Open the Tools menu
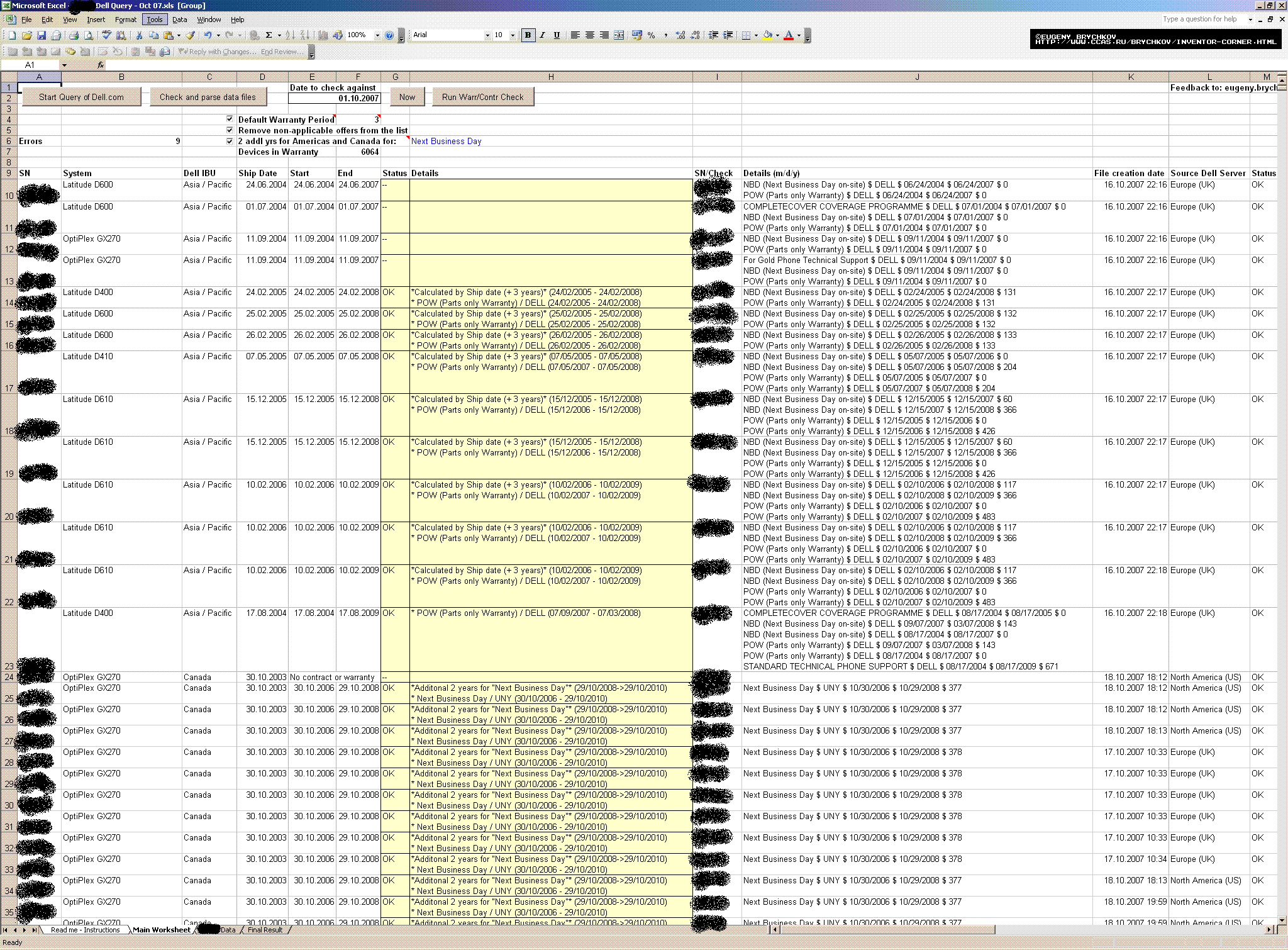This screenshot has width=1288, height=950. pos(155,20)
